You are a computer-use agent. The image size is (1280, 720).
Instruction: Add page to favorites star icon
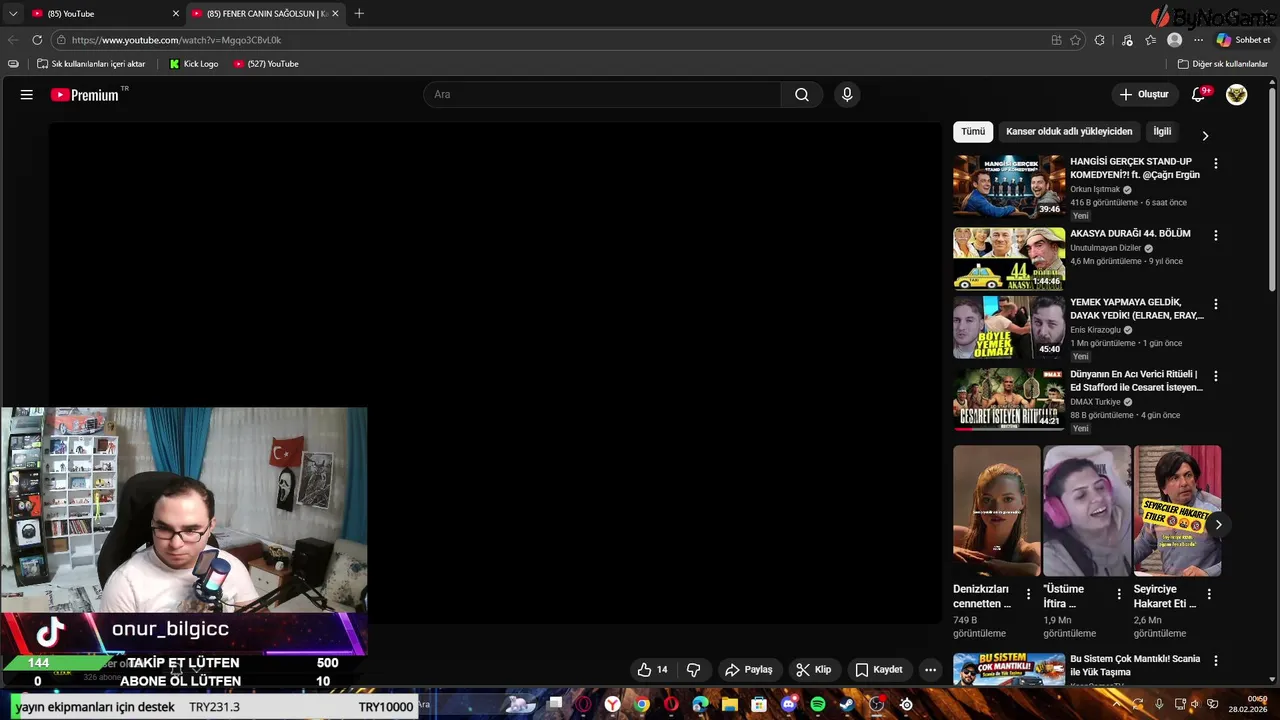(1076, 40)
